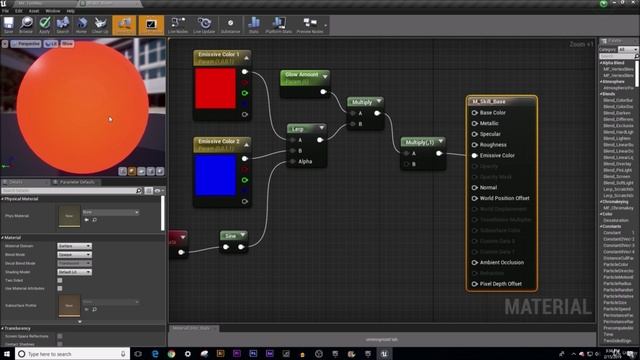Click the Preview Nodes toolbar icon
This screenshot has height=360, width=640.
coord(310,25)
